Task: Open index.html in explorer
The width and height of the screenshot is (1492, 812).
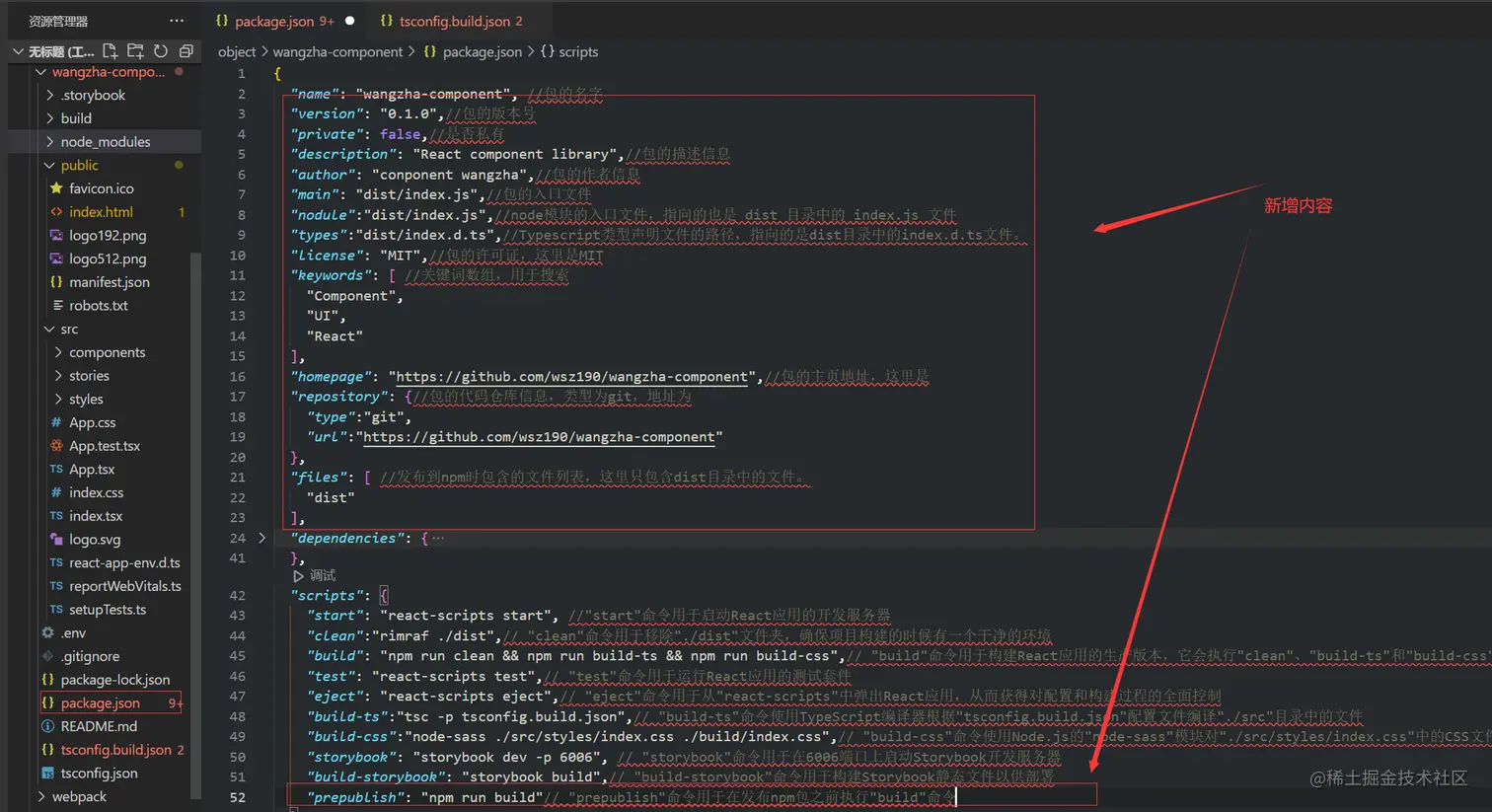Action: click(101, 212)
